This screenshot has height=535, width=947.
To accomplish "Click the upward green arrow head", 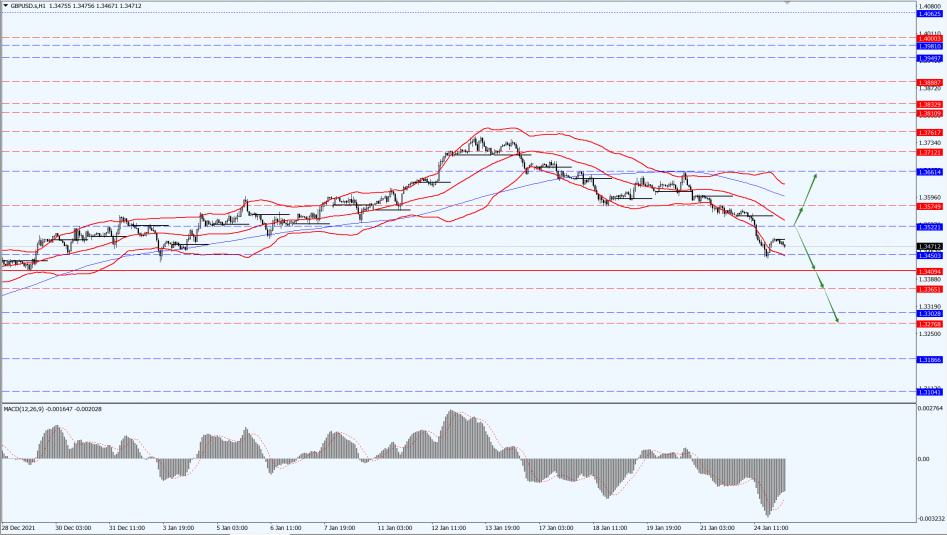I will point(816,176).
